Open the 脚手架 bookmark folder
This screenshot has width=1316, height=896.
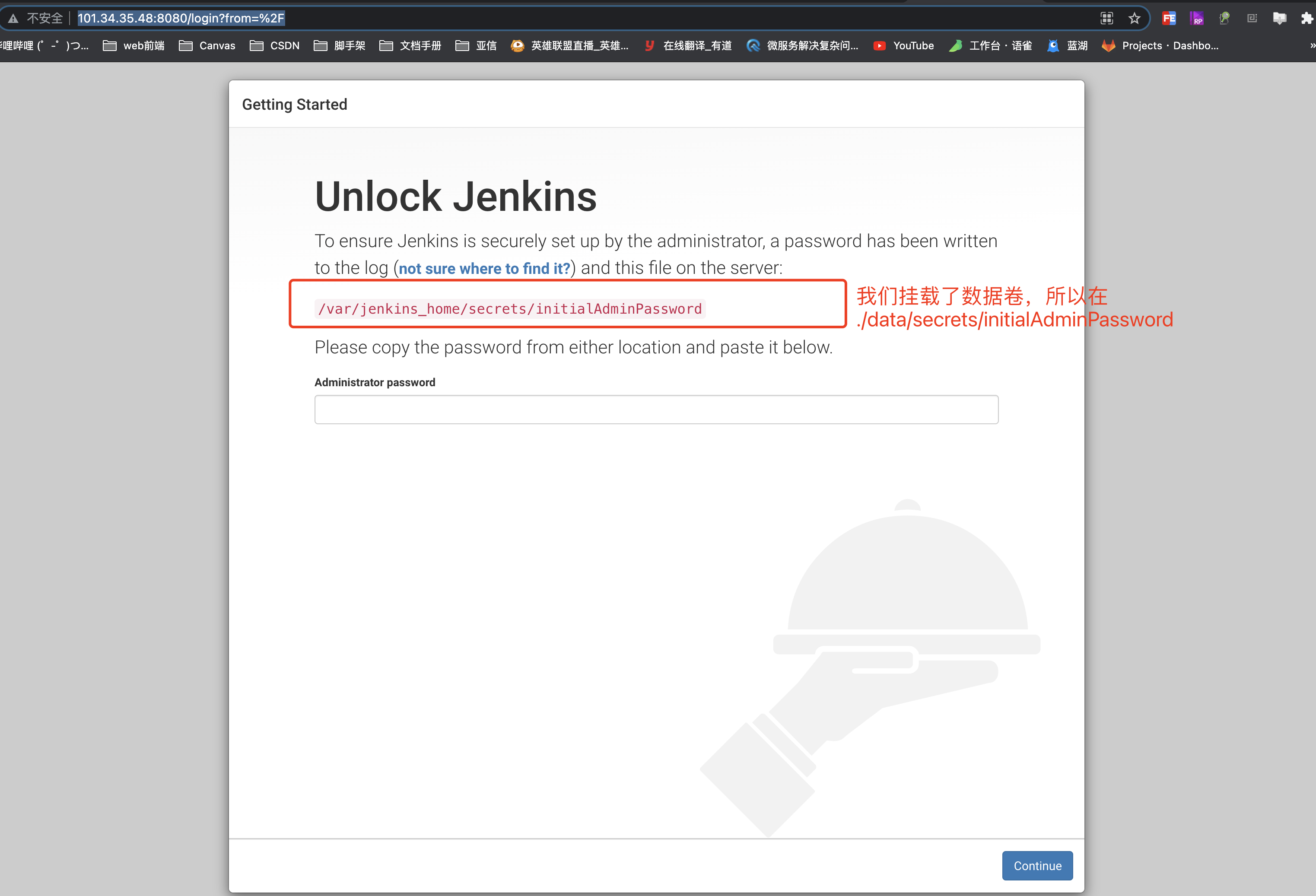point(340,46)
